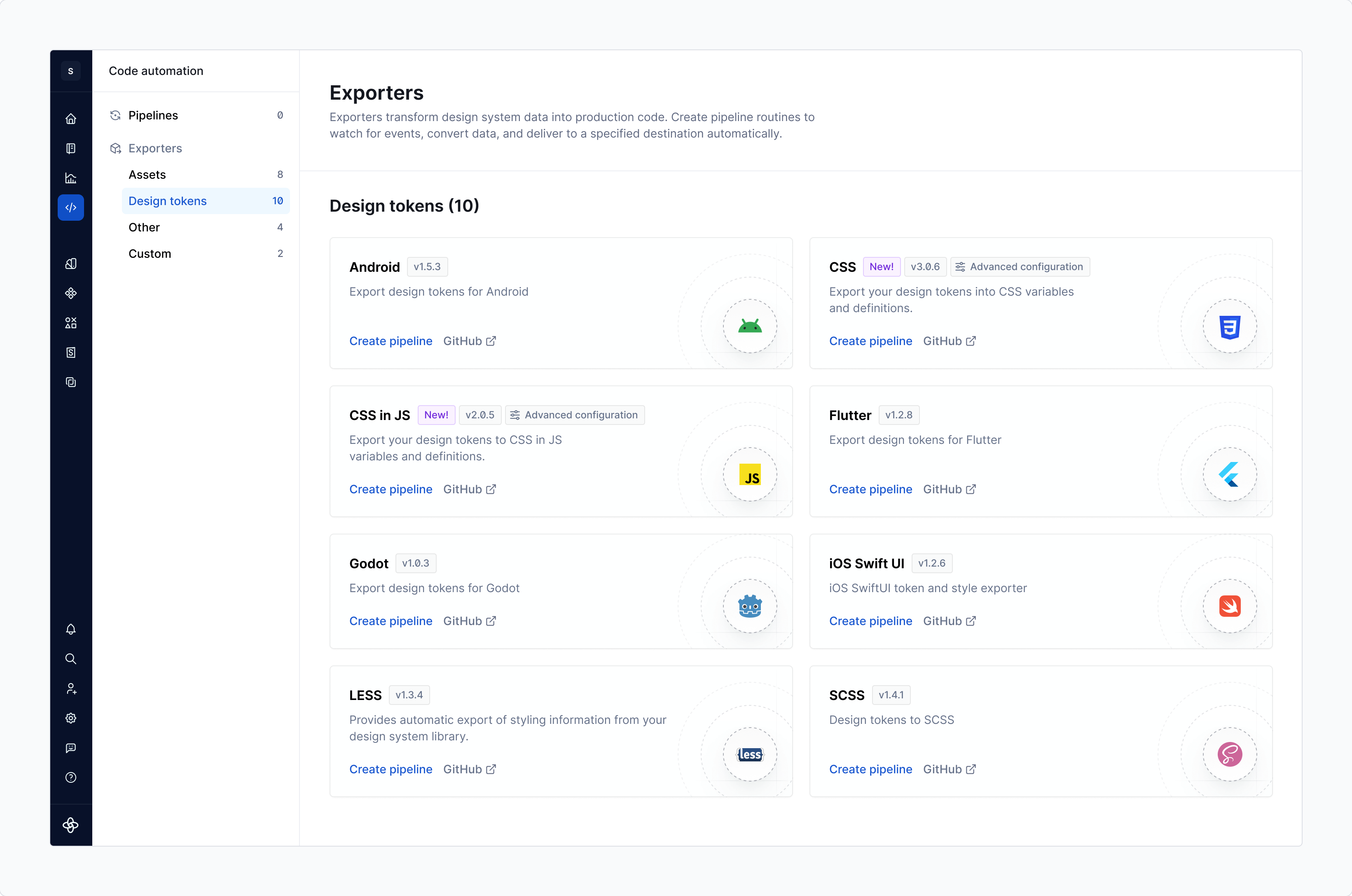Screen dimensions: 1352x896
Task: Open search via magnifier icon
Action: pyautogui.click(x=71, y=659)
